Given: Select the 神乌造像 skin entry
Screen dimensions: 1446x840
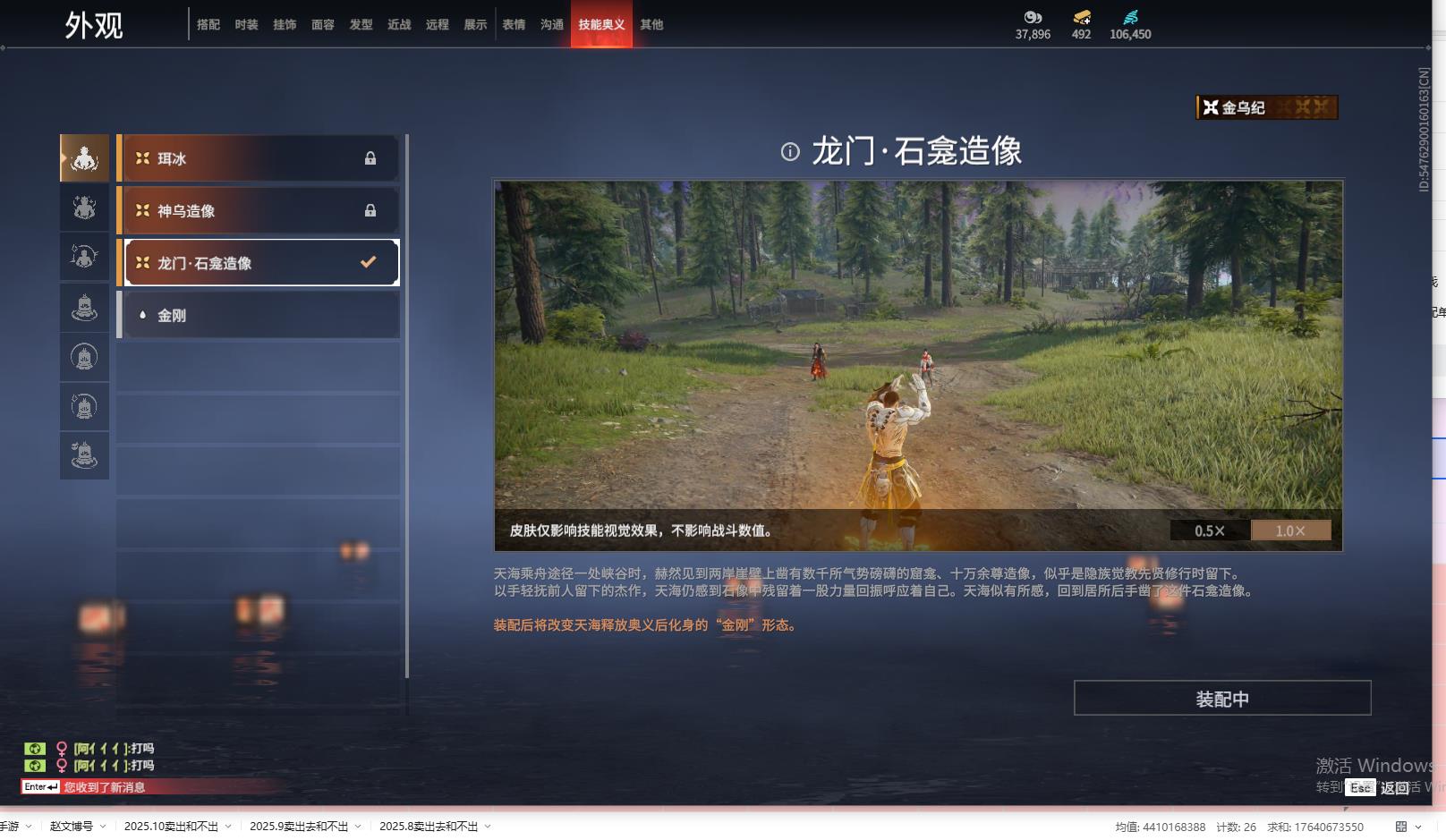Looking at the screenshot, I should click(x=258, y=210).
